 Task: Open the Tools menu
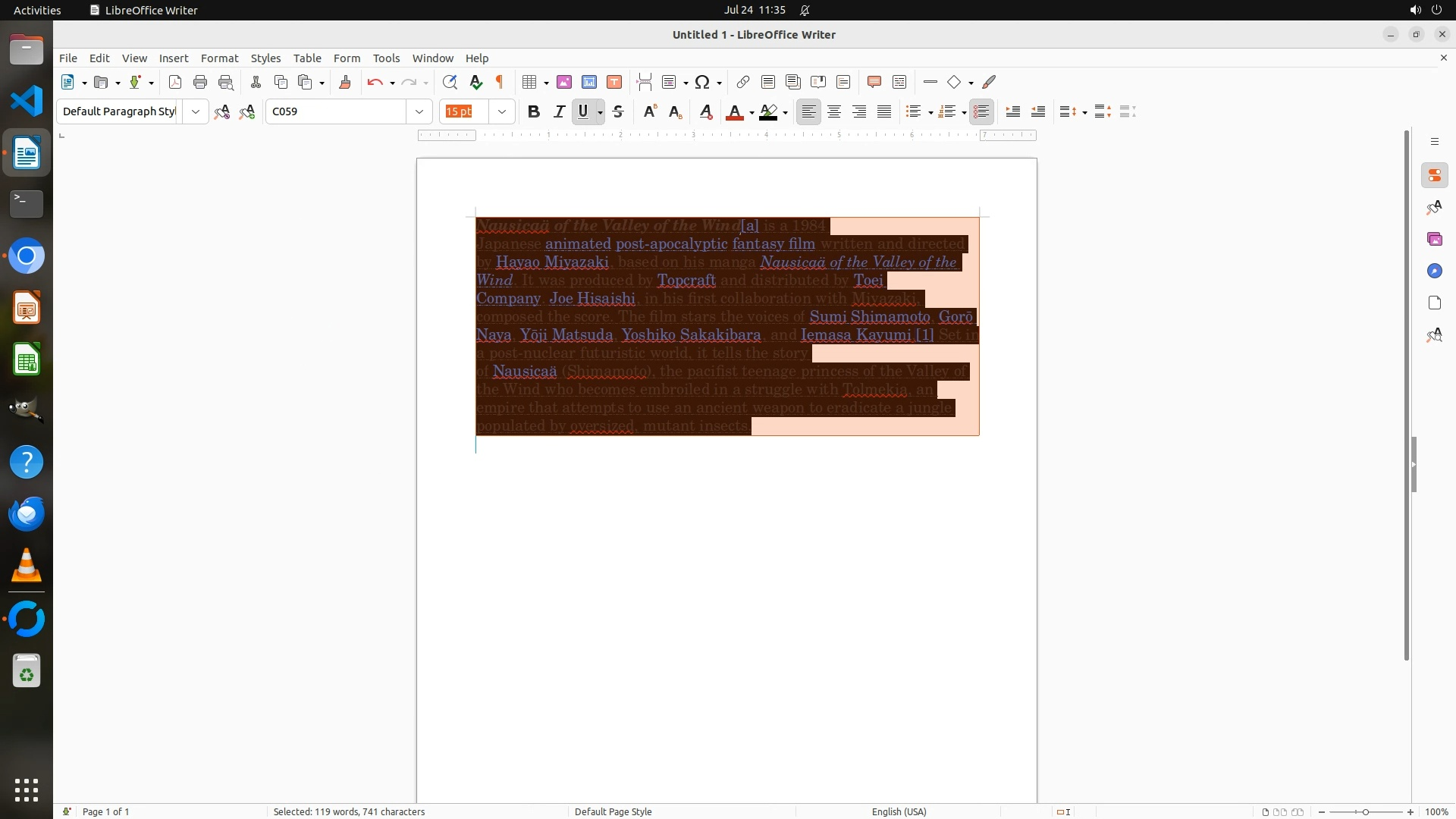click(386, 58)
